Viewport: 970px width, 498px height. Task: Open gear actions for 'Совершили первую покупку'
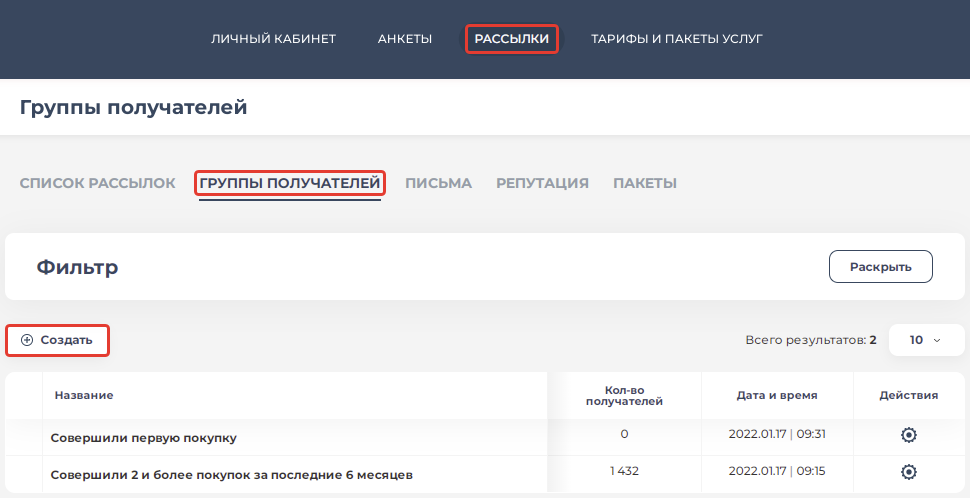[908, 435]
